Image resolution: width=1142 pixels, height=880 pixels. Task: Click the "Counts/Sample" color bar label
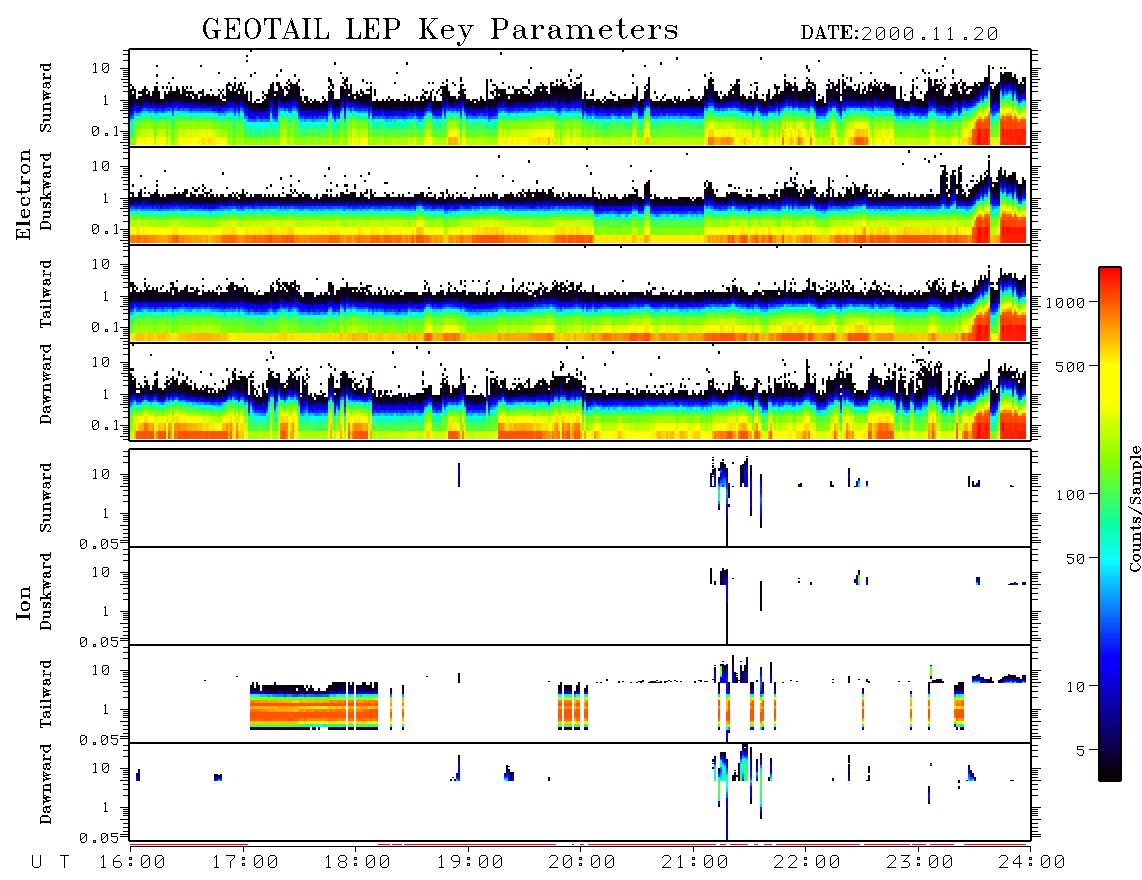tap(1134, 508)
